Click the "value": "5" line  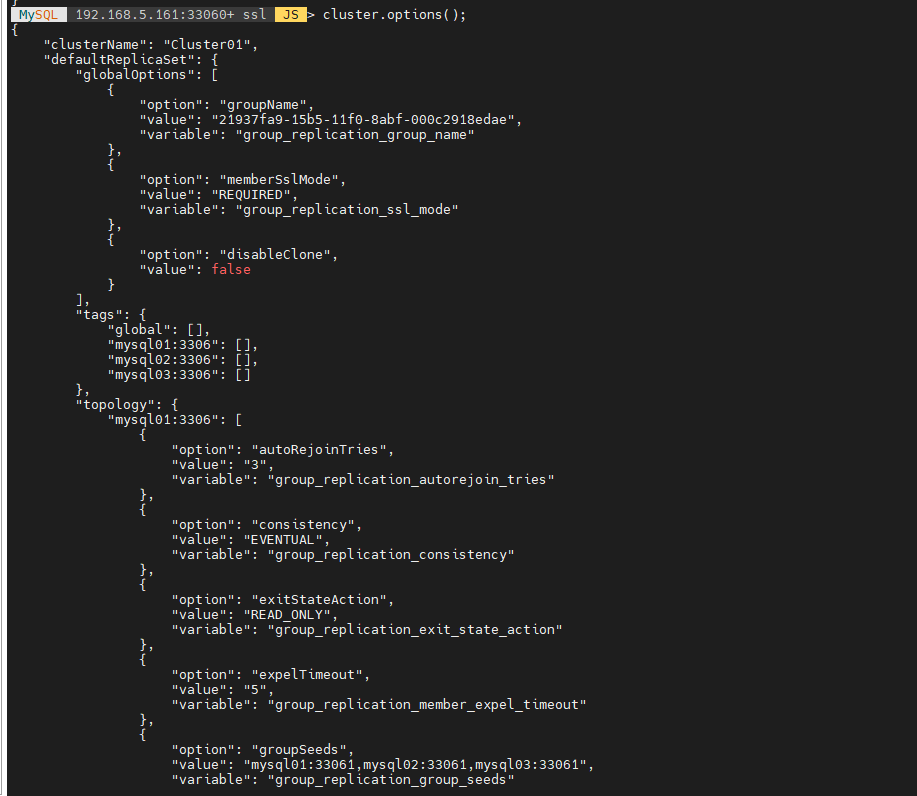222,690
